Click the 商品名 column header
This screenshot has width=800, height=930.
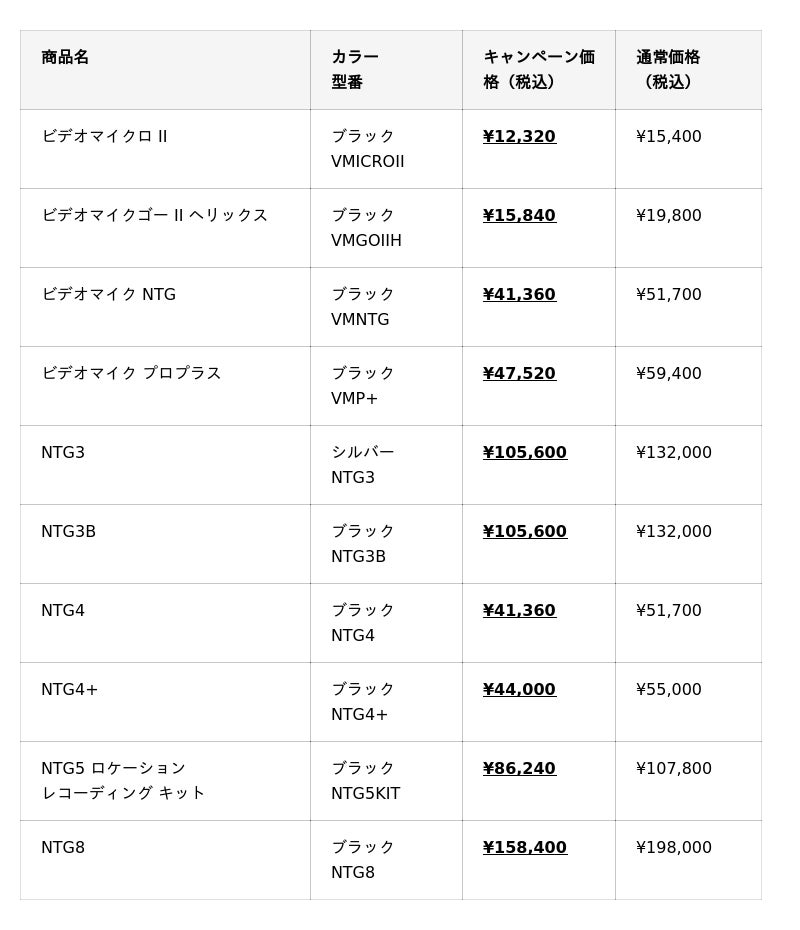click(x=65, y=58)
